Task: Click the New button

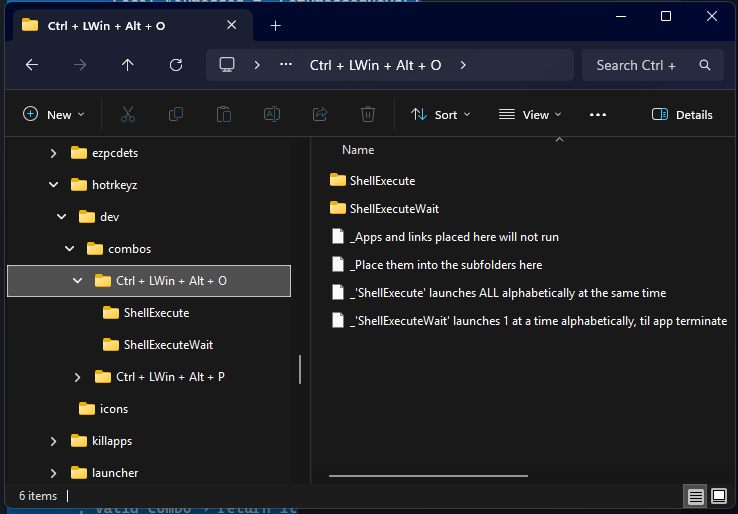Action: (x=54, y=114)
